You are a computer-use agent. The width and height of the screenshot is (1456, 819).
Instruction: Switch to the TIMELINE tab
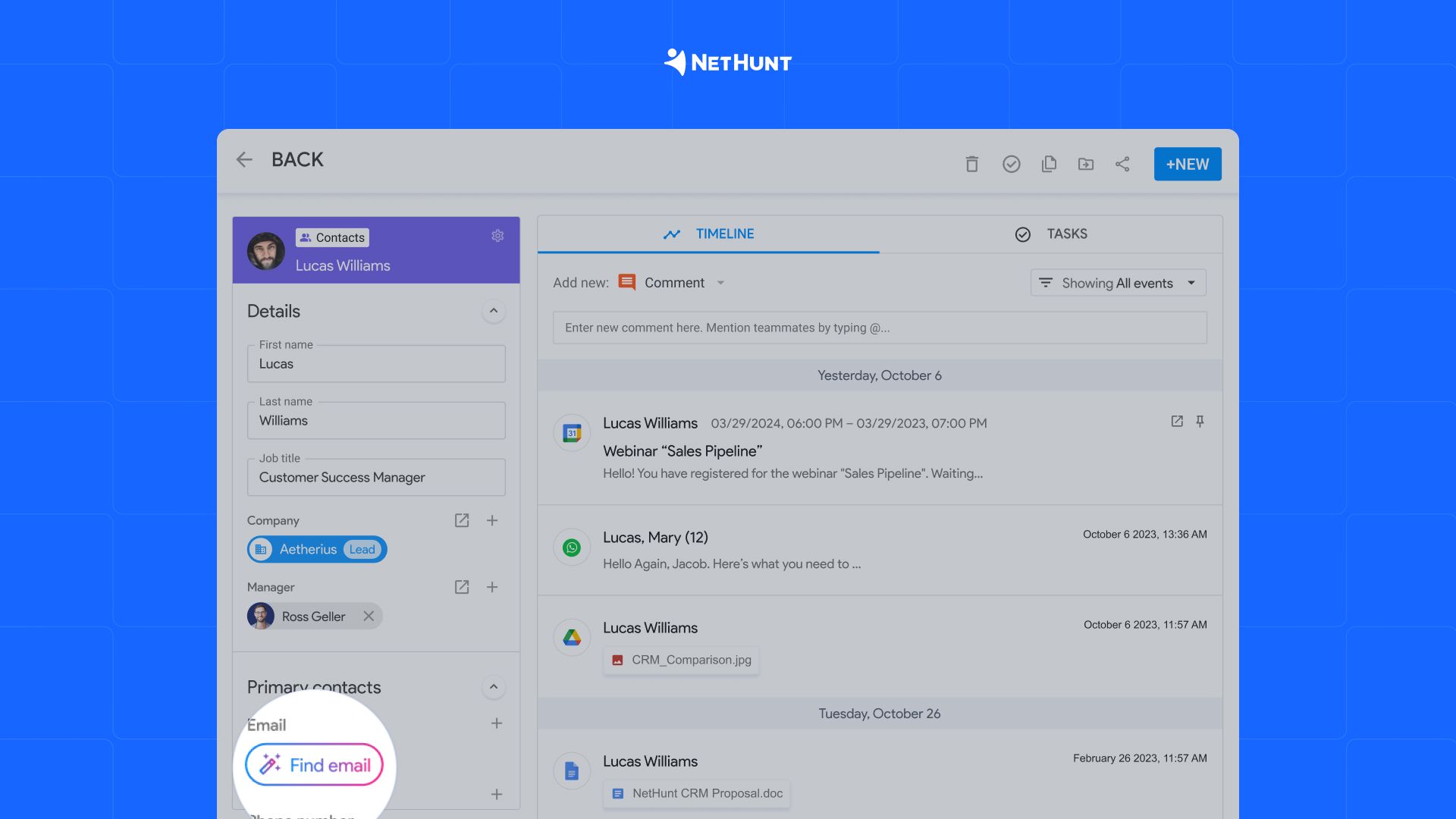(x=708, y=234)
